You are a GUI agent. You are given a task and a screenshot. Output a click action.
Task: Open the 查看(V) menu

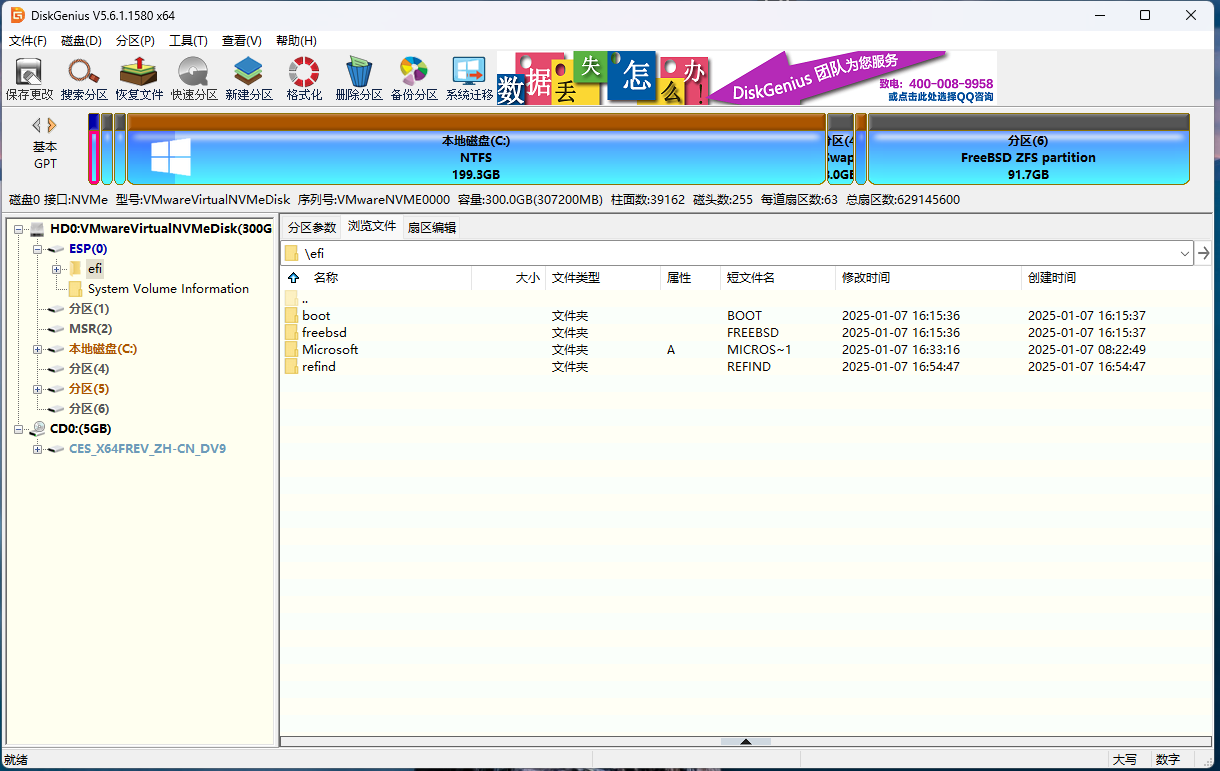tap(241, 41)
